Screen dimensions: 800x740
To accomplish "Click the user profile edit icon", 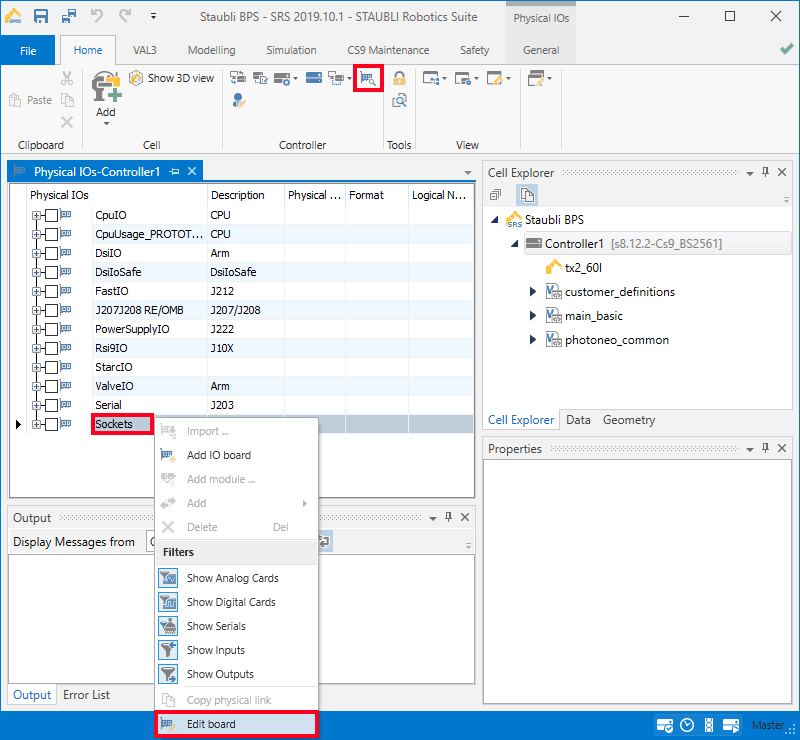I will pyautogui.click(x=238, y=100).
